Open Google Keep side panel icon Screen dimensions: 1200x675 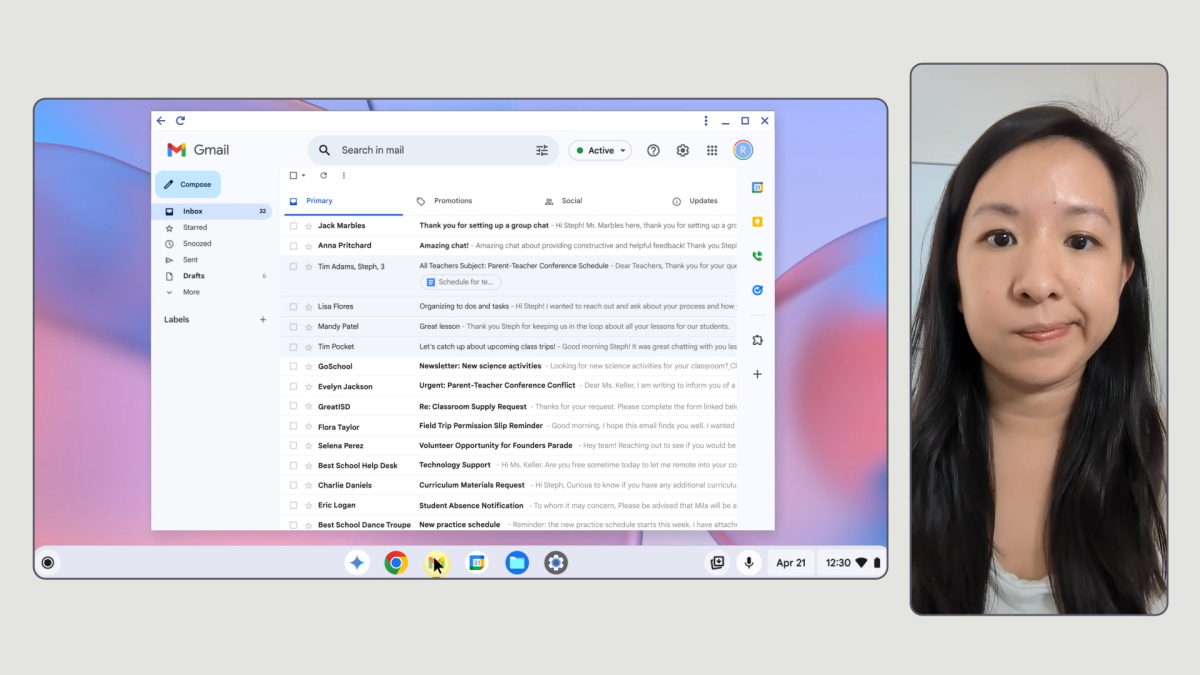[x=757, y=222]
